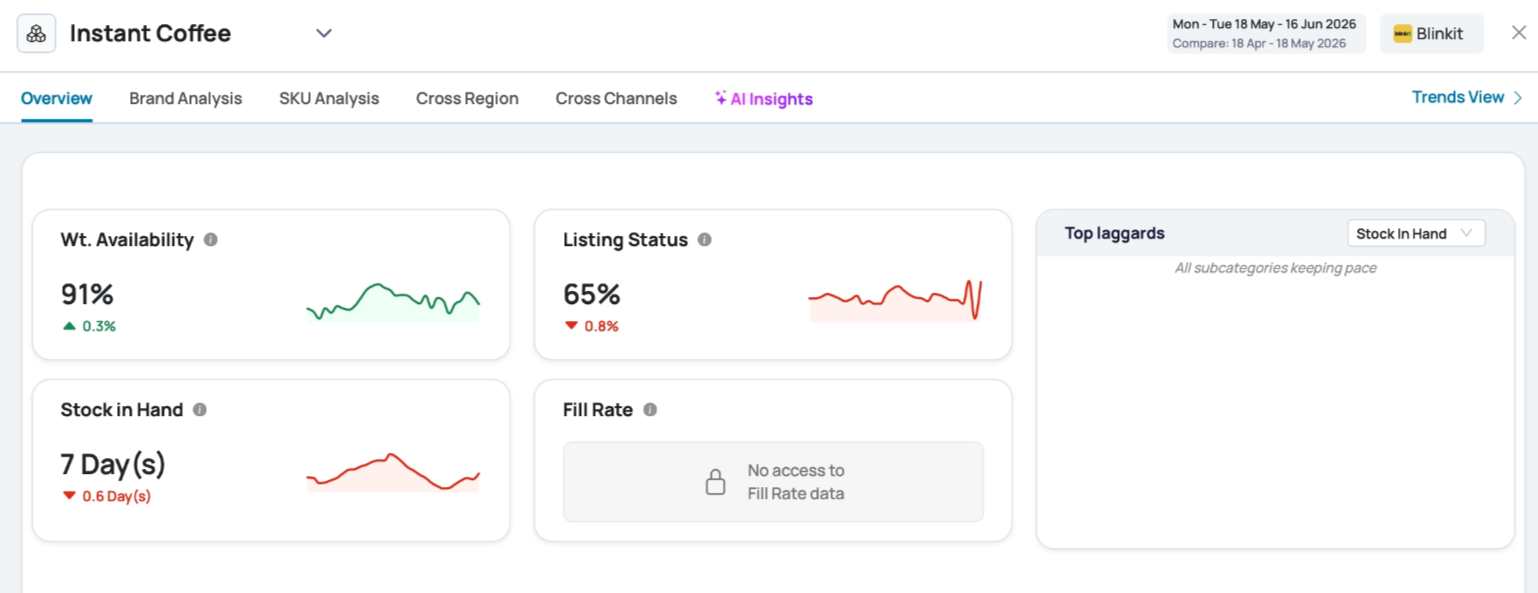Expand the Instant Coffee category dropdown arrow
This screenshot has height=593, width=1538.
click(323, 33)
